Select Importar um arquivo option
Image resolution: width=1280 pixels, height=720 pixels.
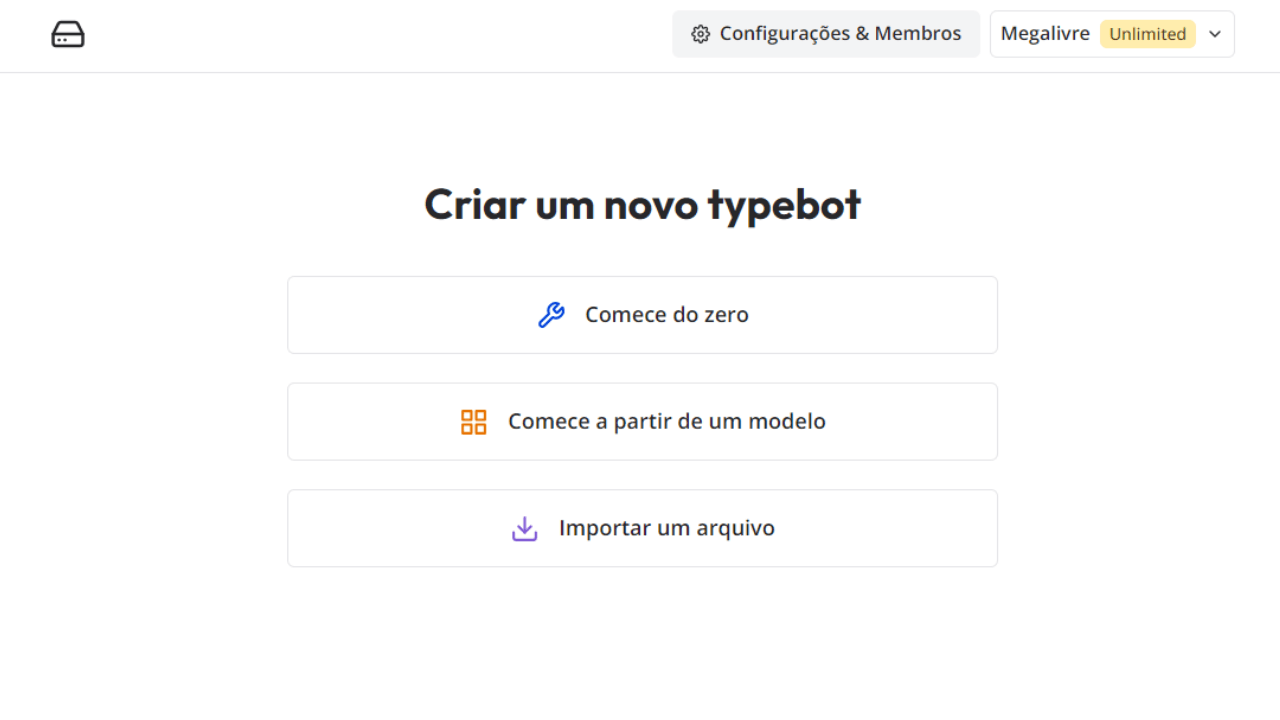642,528
